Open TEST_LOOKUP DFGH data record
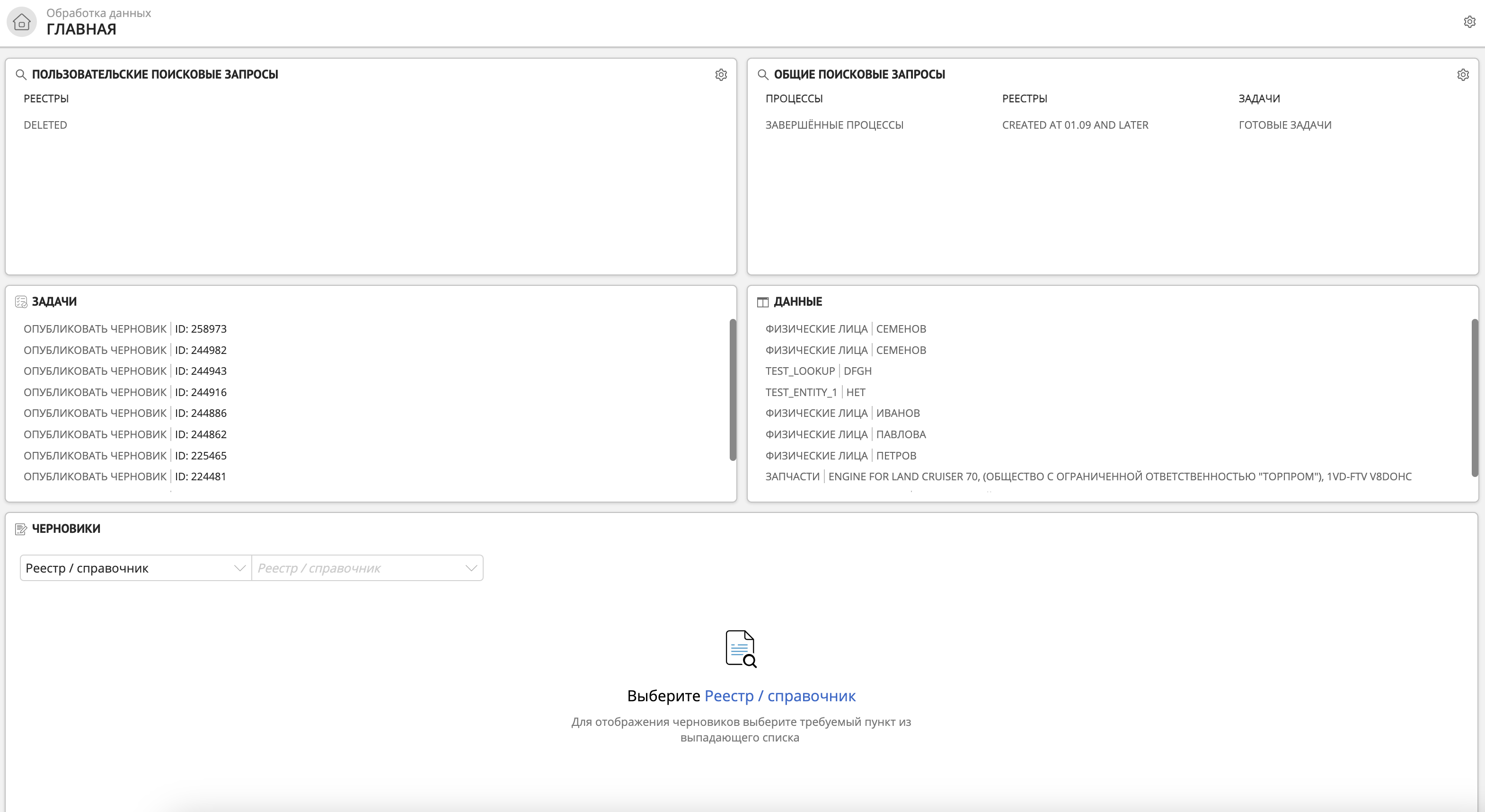1485x812 pixels. click(818, 371)
